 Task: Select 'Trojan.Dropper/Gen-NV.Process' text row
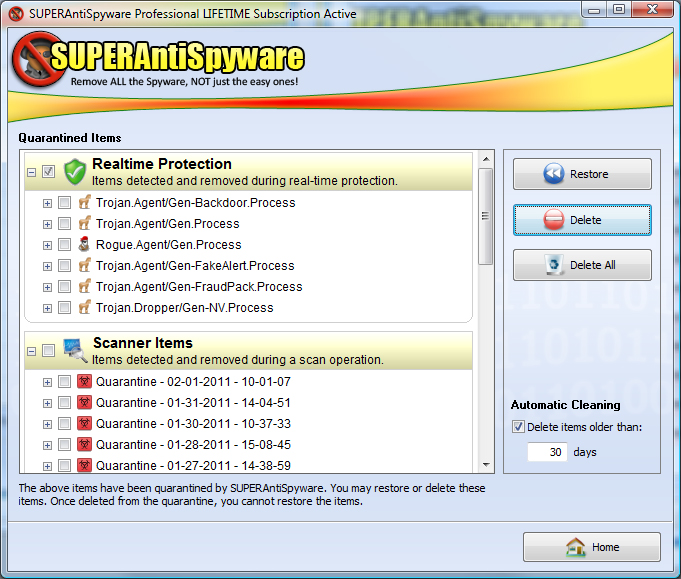[x=185, y=308]
